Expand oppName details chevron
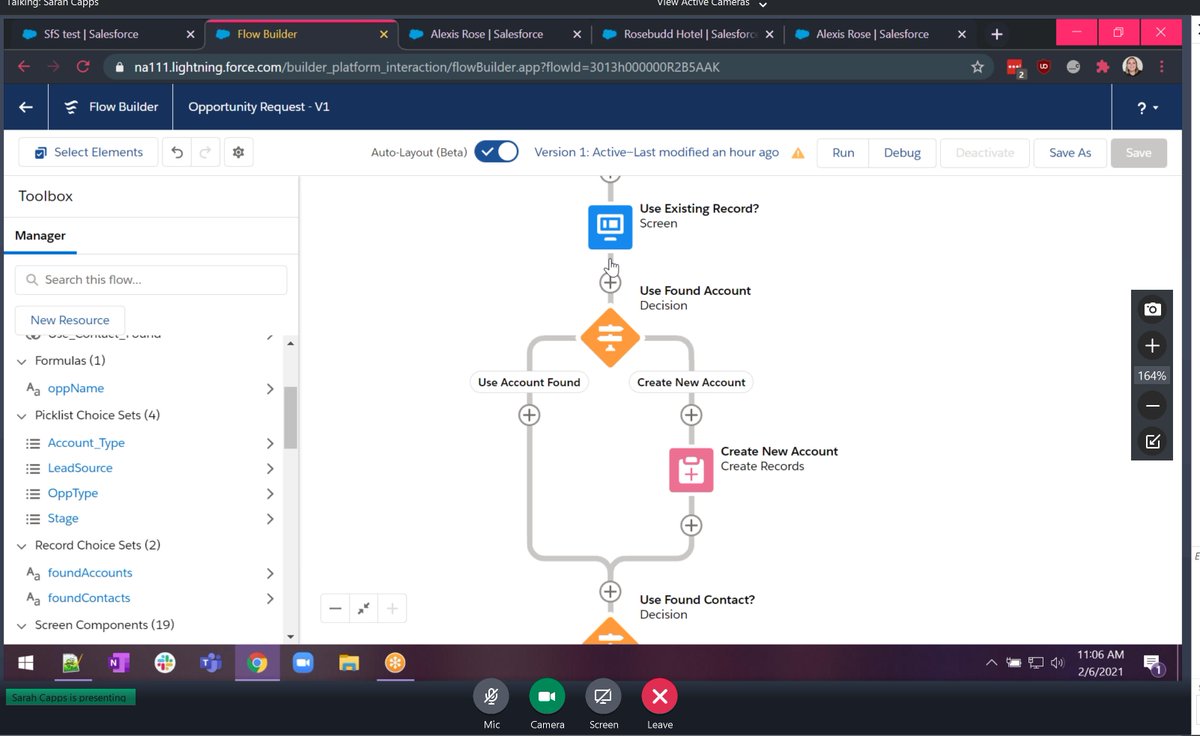1200x736 pixels. click(270, 388)
